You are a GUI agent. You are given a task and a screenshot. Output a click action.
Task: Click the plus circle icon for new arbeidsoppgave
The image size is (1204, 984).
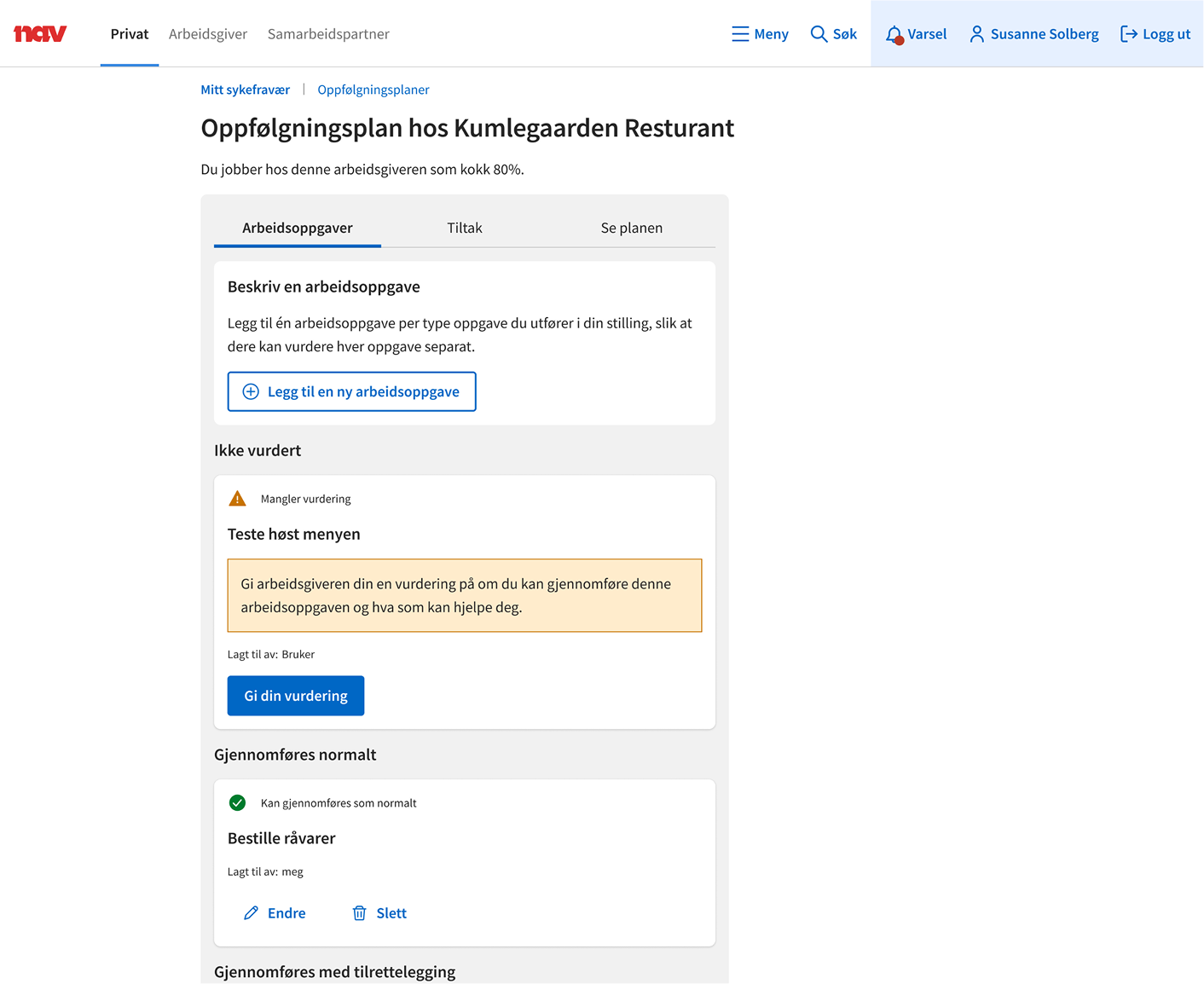(x=251, y=391)
